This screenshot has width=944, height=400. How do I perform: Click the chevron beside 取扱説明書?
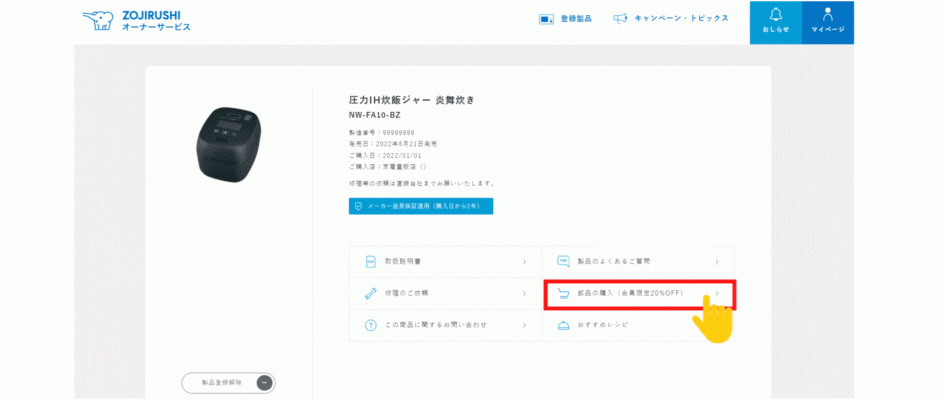(524, 262)
